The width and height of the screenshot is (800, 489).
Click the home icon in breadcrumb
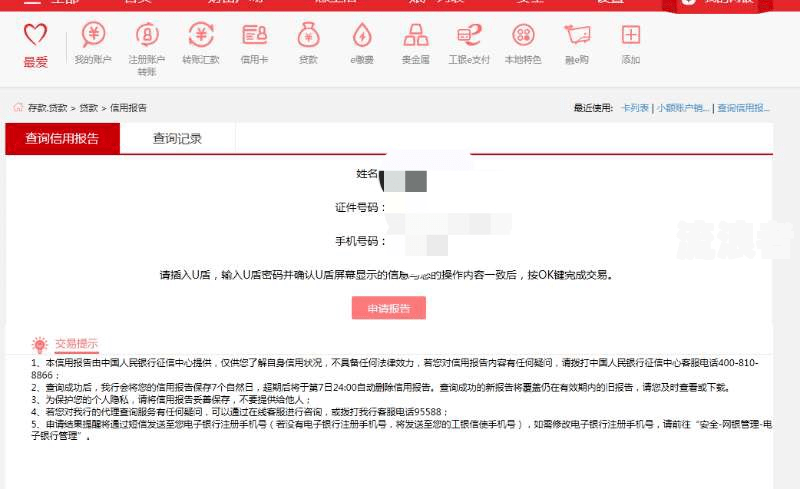18,107
